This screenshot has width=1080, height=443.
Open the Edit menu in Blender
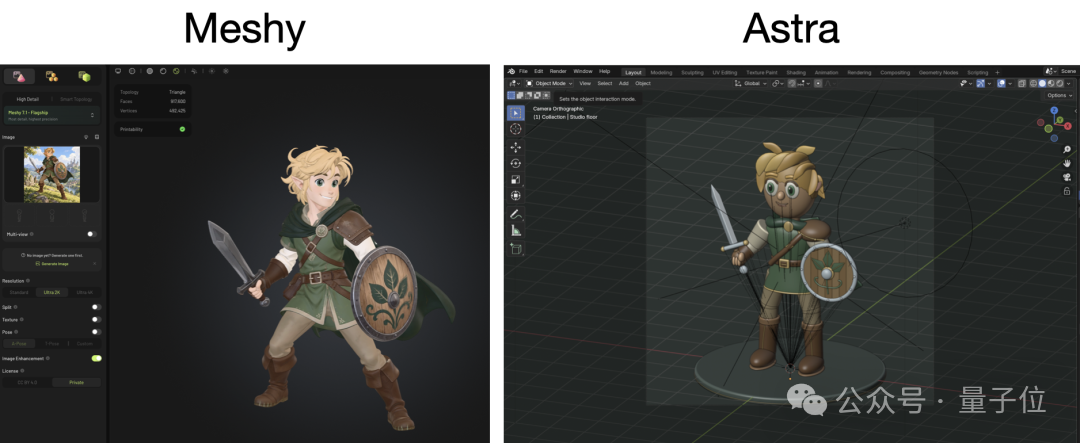click(x=539, y=72)
